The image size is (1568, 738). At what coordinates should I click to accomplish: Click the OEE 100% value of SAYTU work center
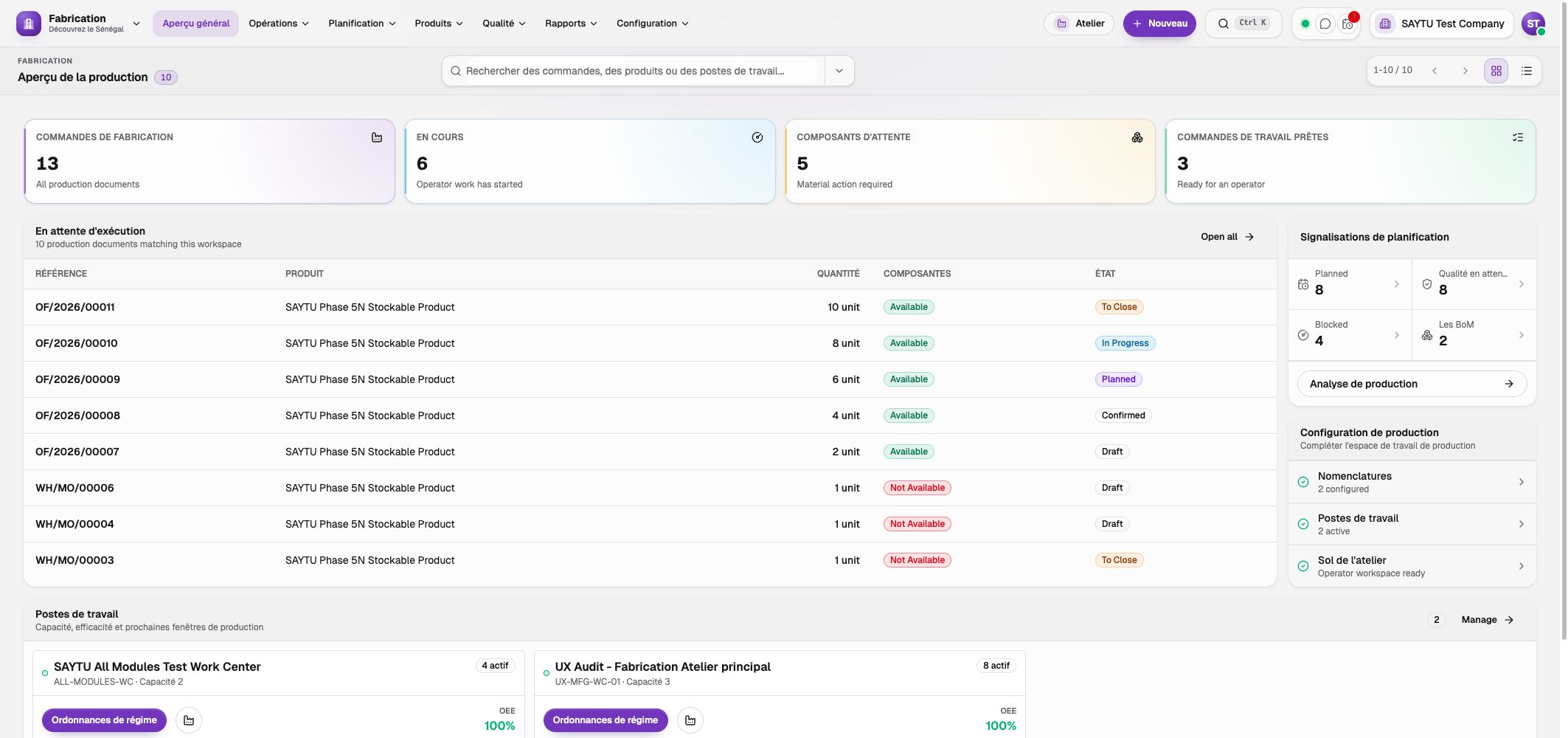[499, 726]
